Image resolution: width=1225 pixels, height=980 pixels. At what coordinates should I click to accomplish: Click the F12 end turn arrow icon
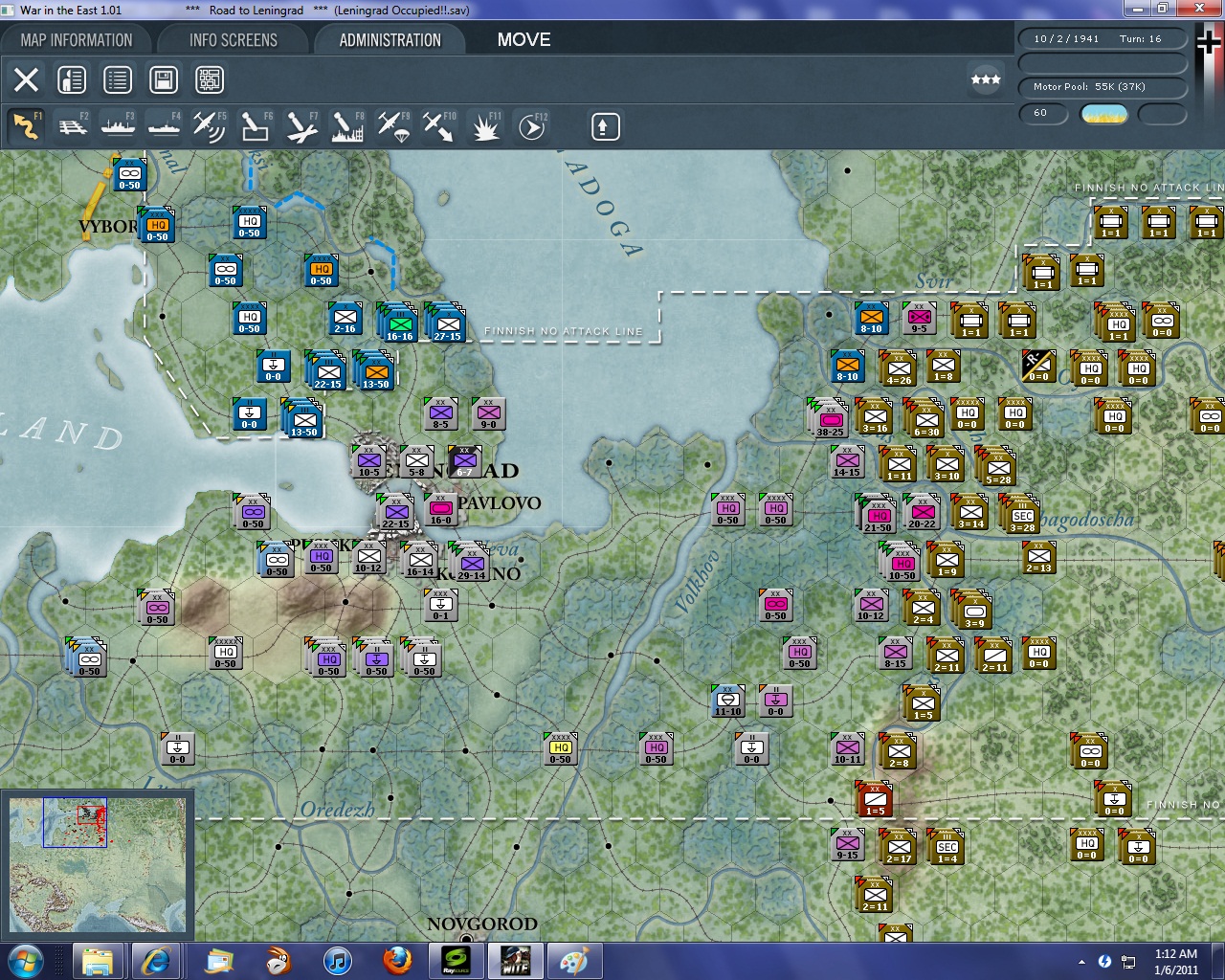coord(532,126)
